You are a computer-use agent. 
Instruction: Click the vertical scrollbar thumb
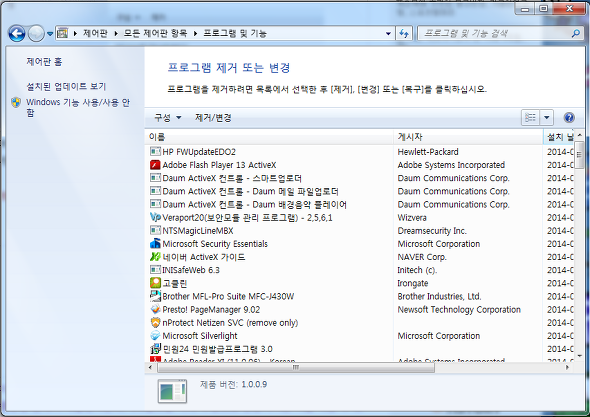coord(579,155)
